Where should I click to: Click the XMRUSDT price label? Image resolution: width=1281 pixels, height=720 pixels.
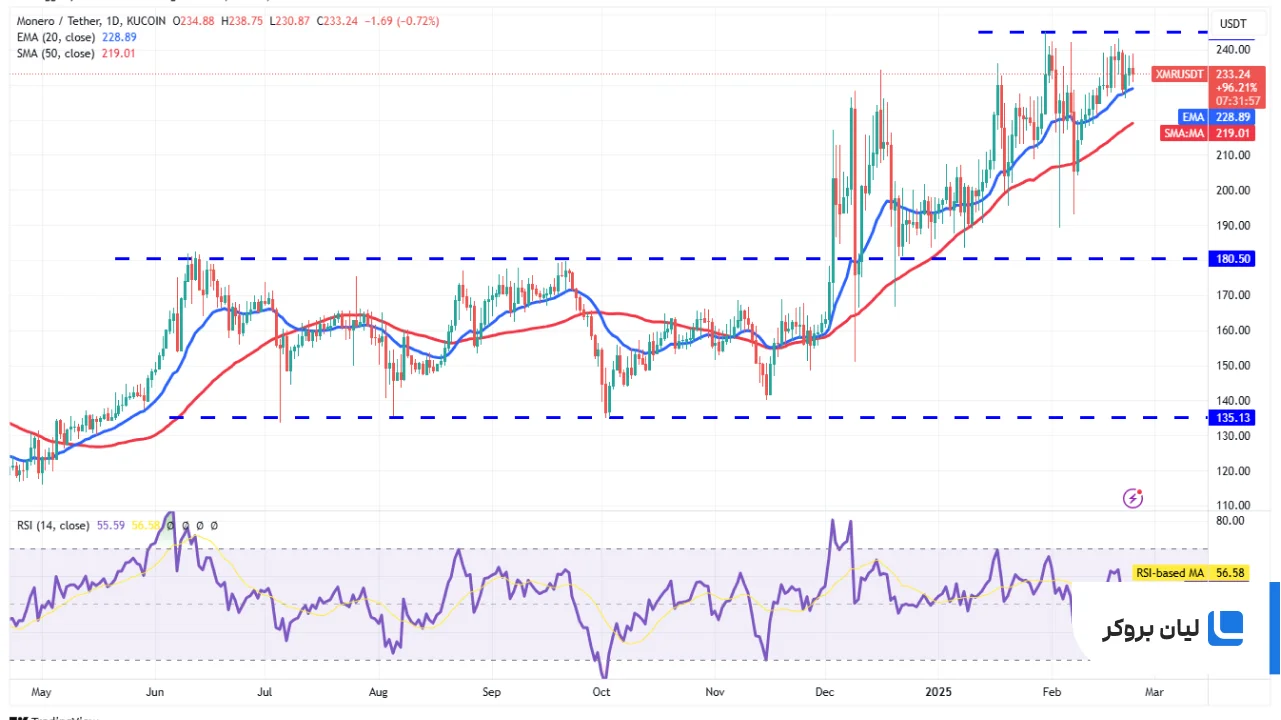point(1179,74)
